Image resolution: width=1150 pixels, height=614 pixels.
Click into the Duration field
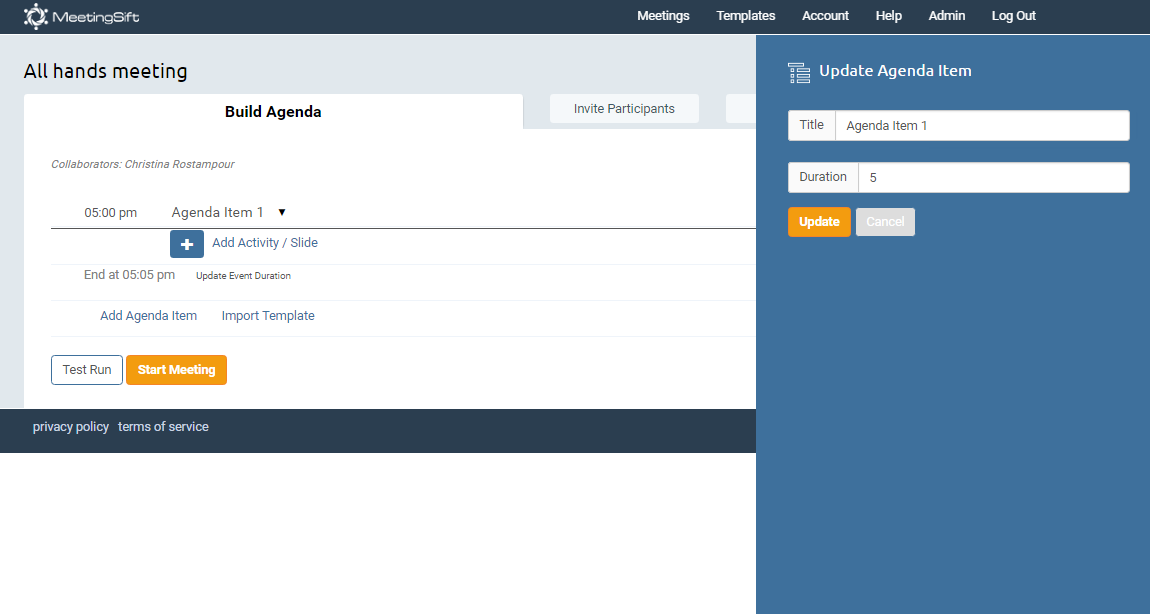[993, 178]
